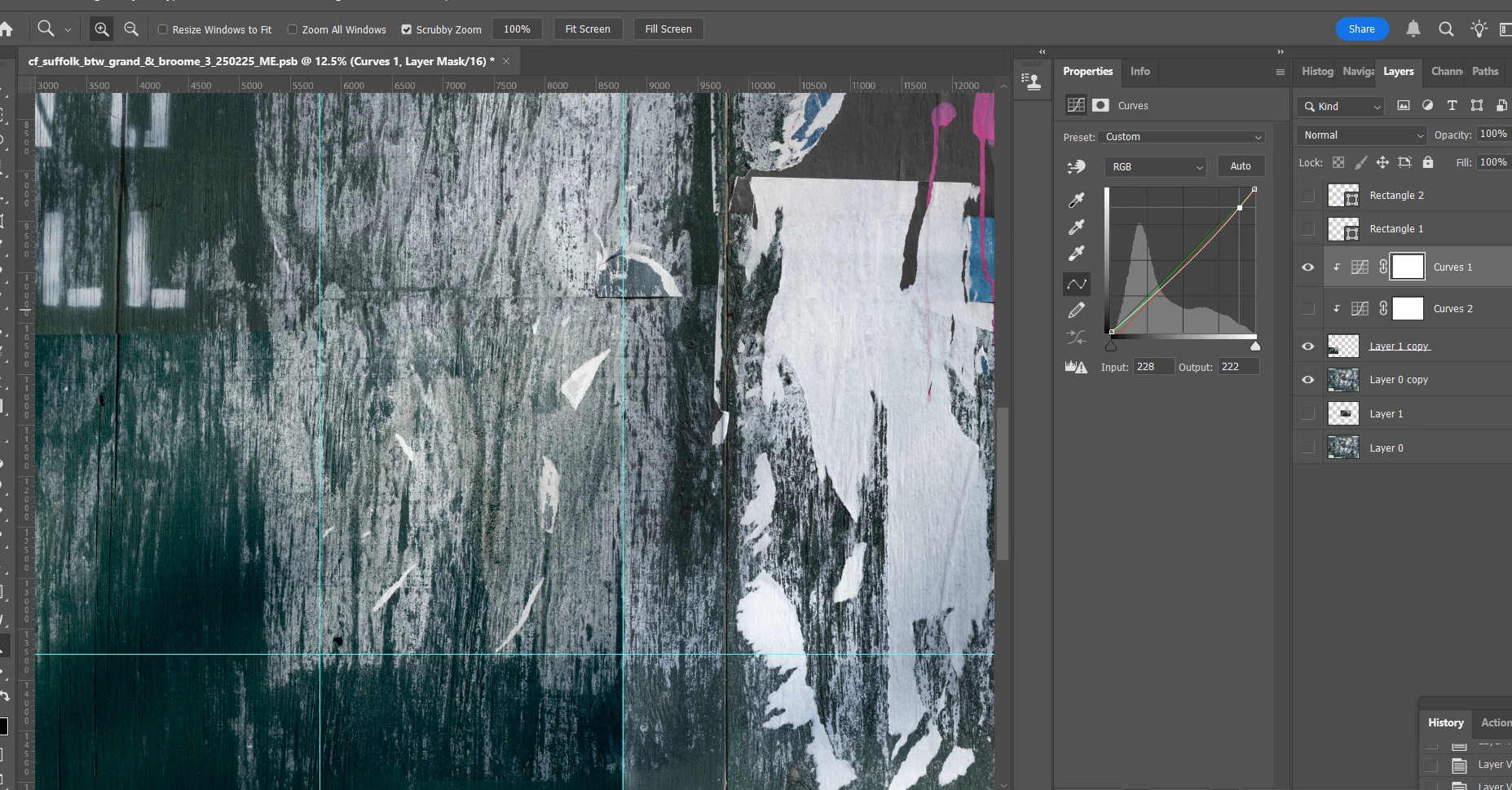Image resolution: width=1512 pixels, height=790 pixels.
Task: Filter layers by adjustment layer icon
Action: [x=1427, y=106]
